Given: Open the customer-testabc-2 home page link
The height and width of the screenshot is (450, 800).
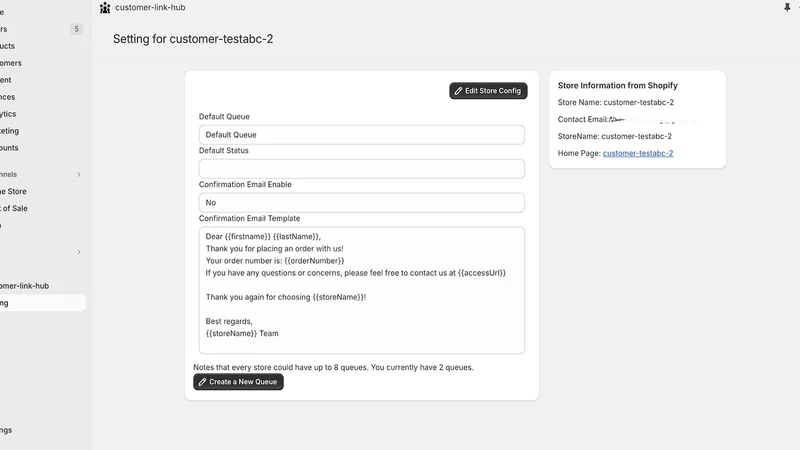Looking at the screenshot, I should [638, 153].
